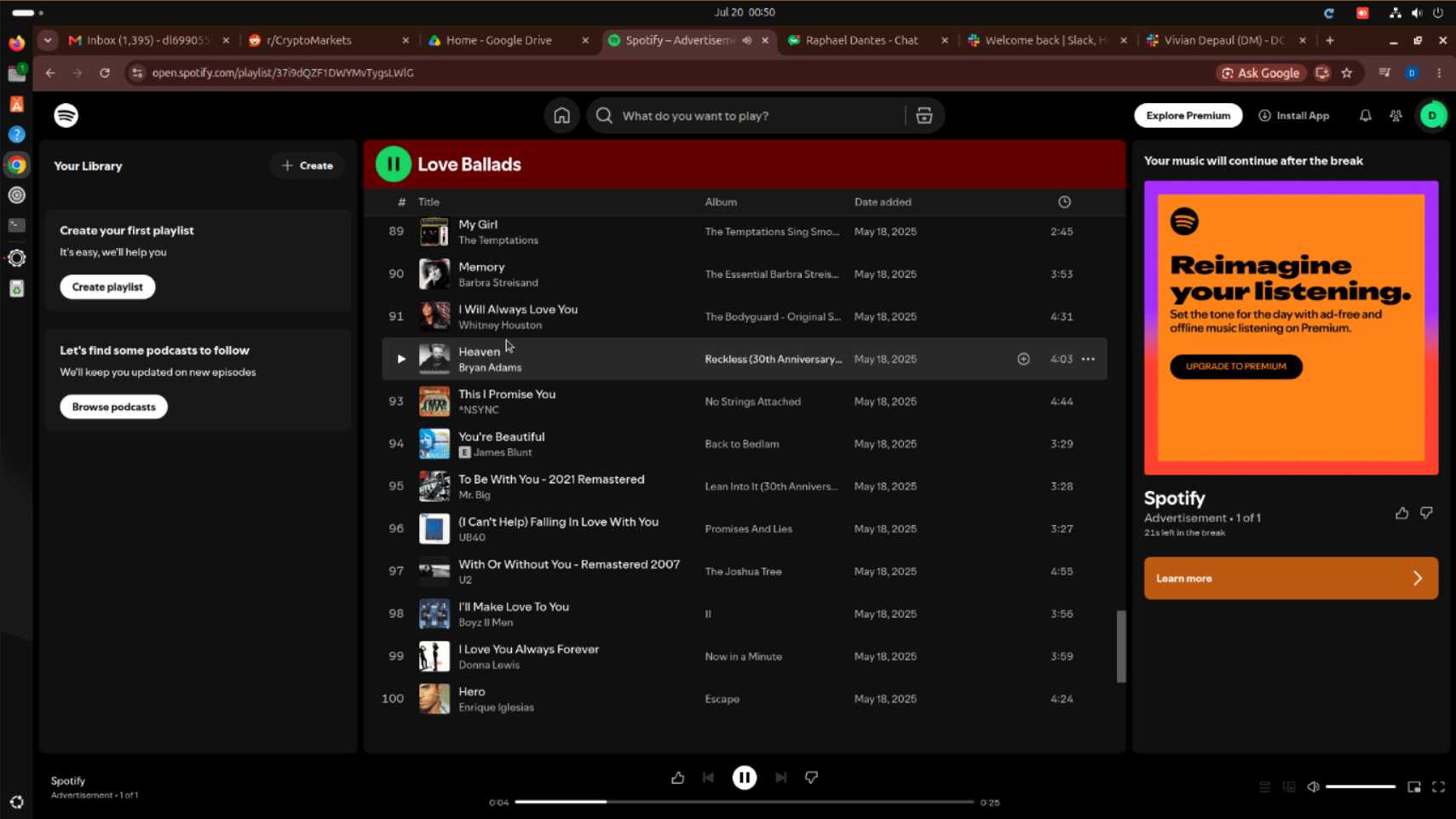The height and width of the screenshot is (819, 1456).
Task: Sort by the duration clock column header
Action: tap(1064, 202)
